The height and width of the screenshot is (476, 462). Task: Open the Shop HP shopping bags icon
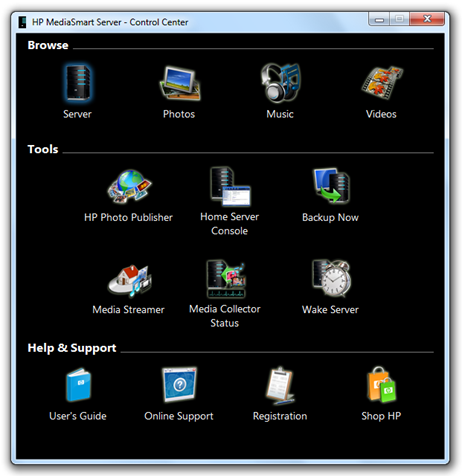(x=382, y=384)
